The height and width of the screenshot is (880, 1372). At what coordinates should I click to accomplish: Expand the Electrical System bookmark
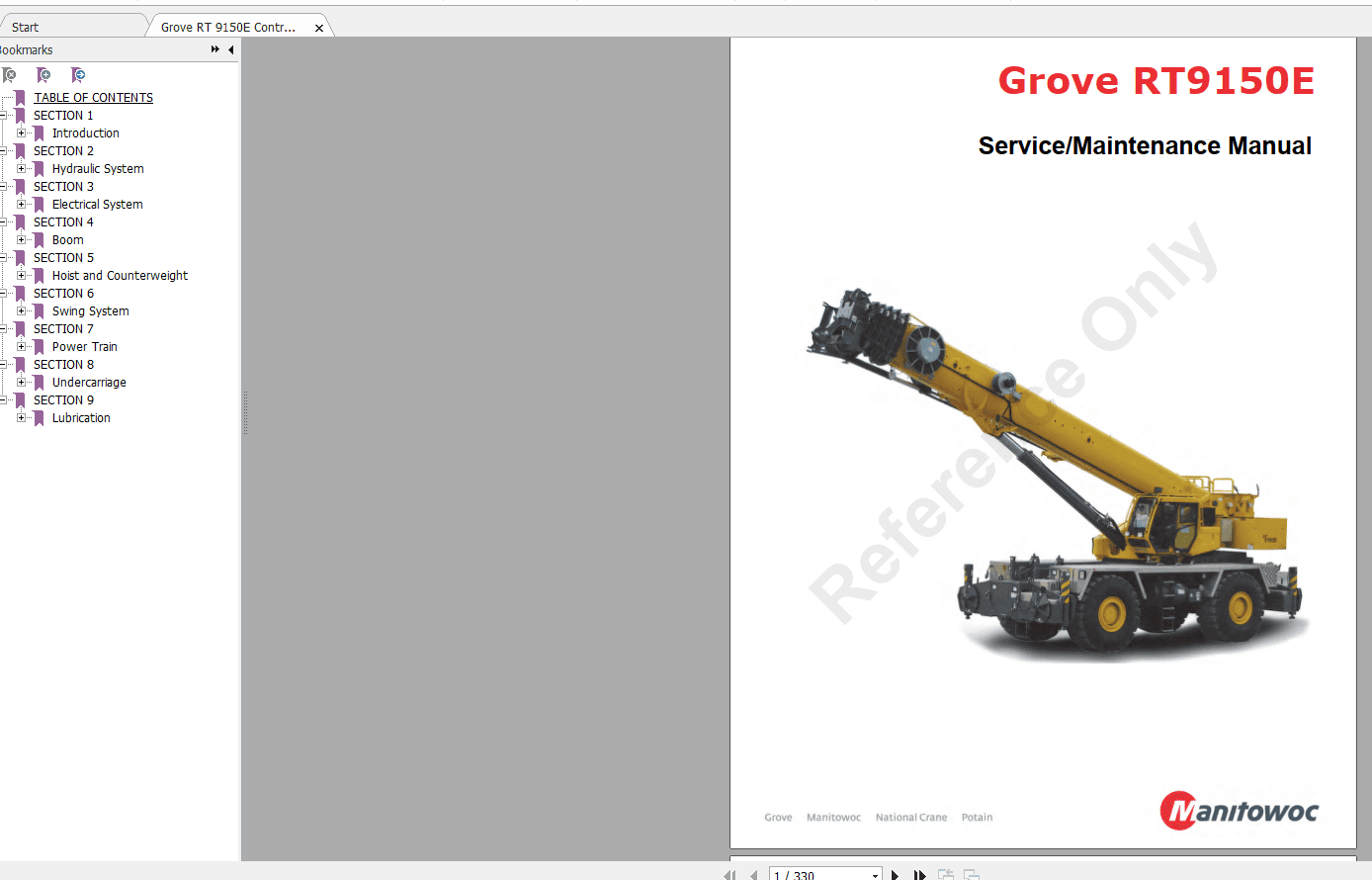22,204
